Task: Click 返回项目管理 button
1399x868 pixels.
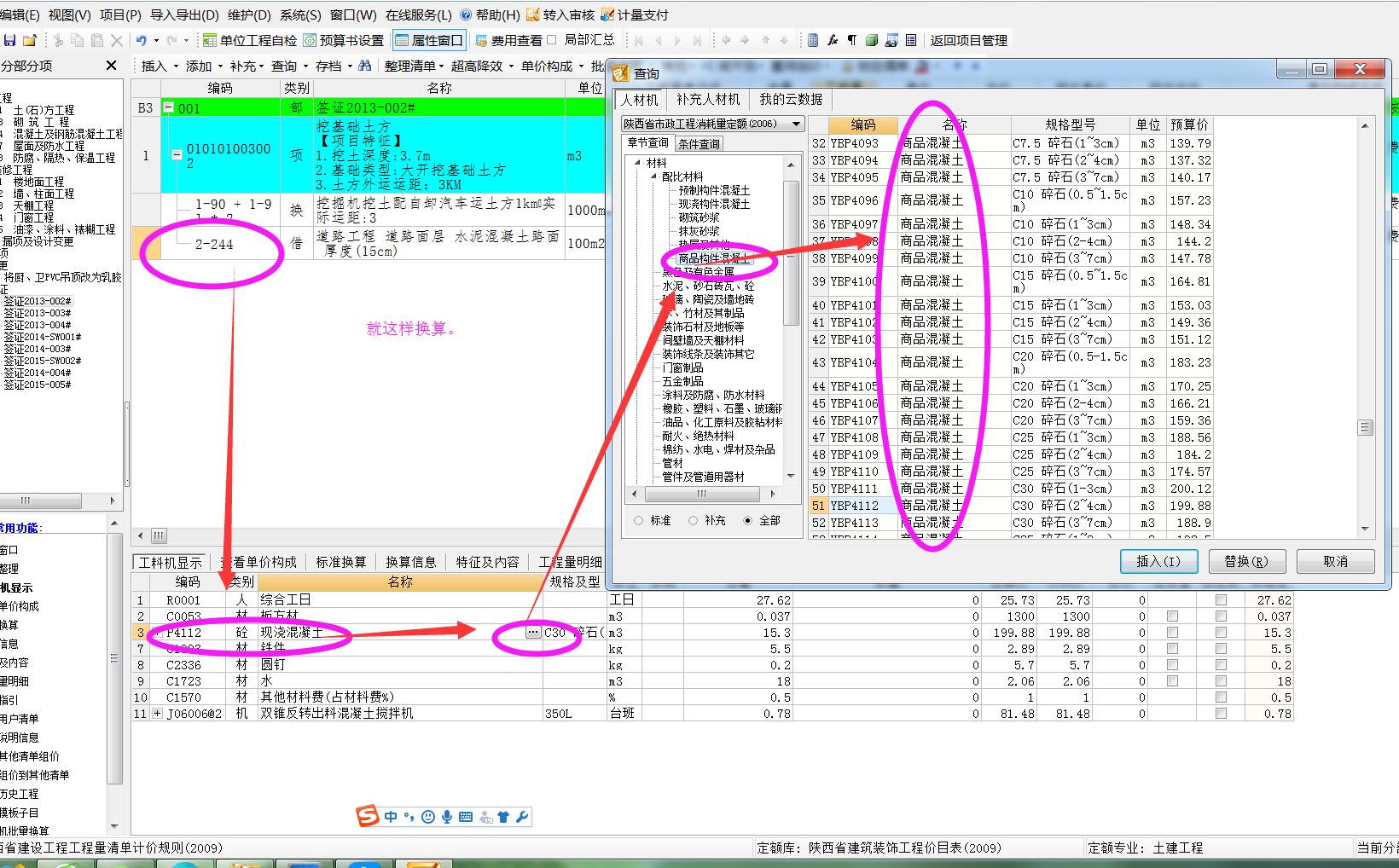Action: [969, 40]
